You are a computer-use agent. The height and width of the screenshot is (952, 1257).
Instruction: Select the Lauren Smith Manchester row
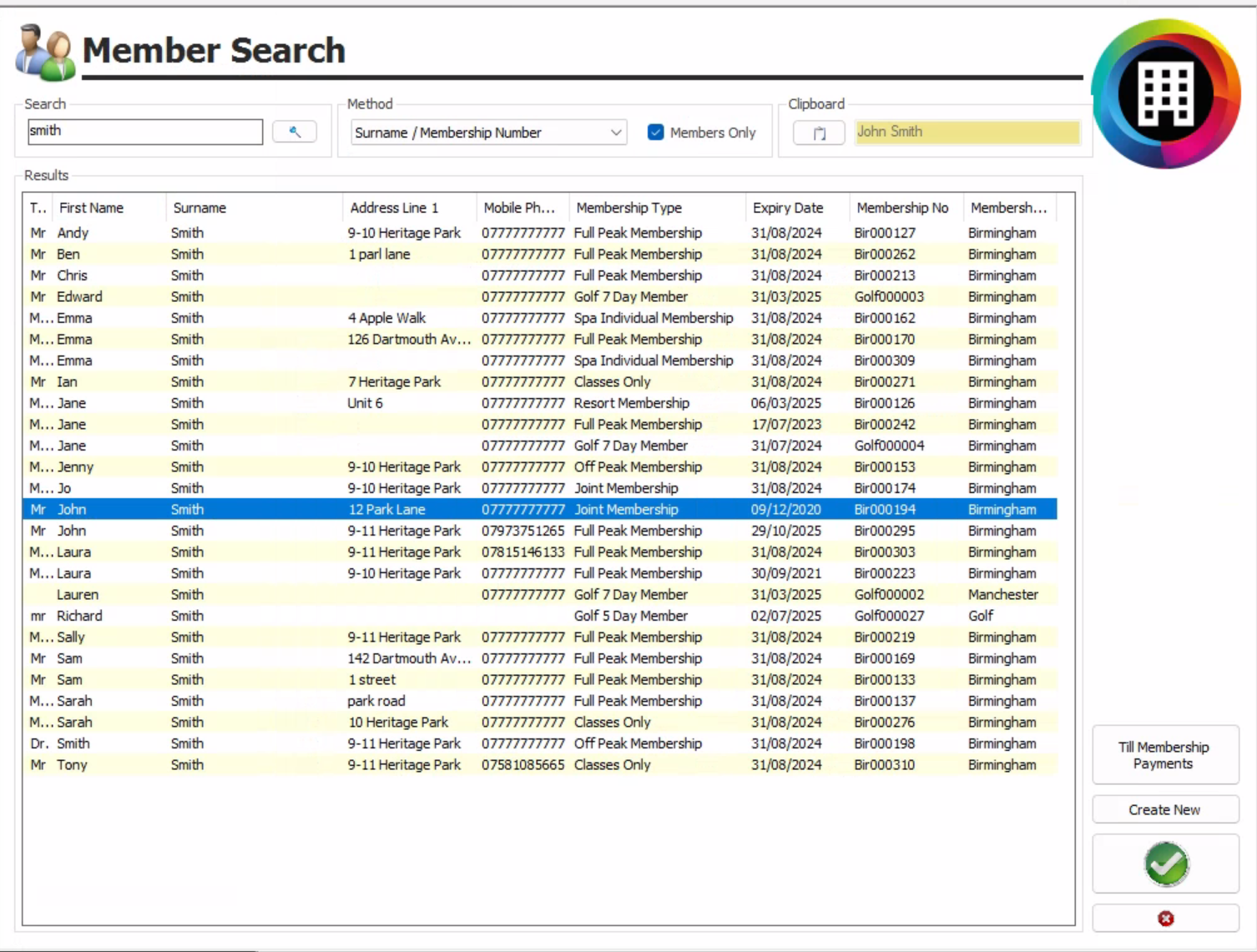coord(540,595)
